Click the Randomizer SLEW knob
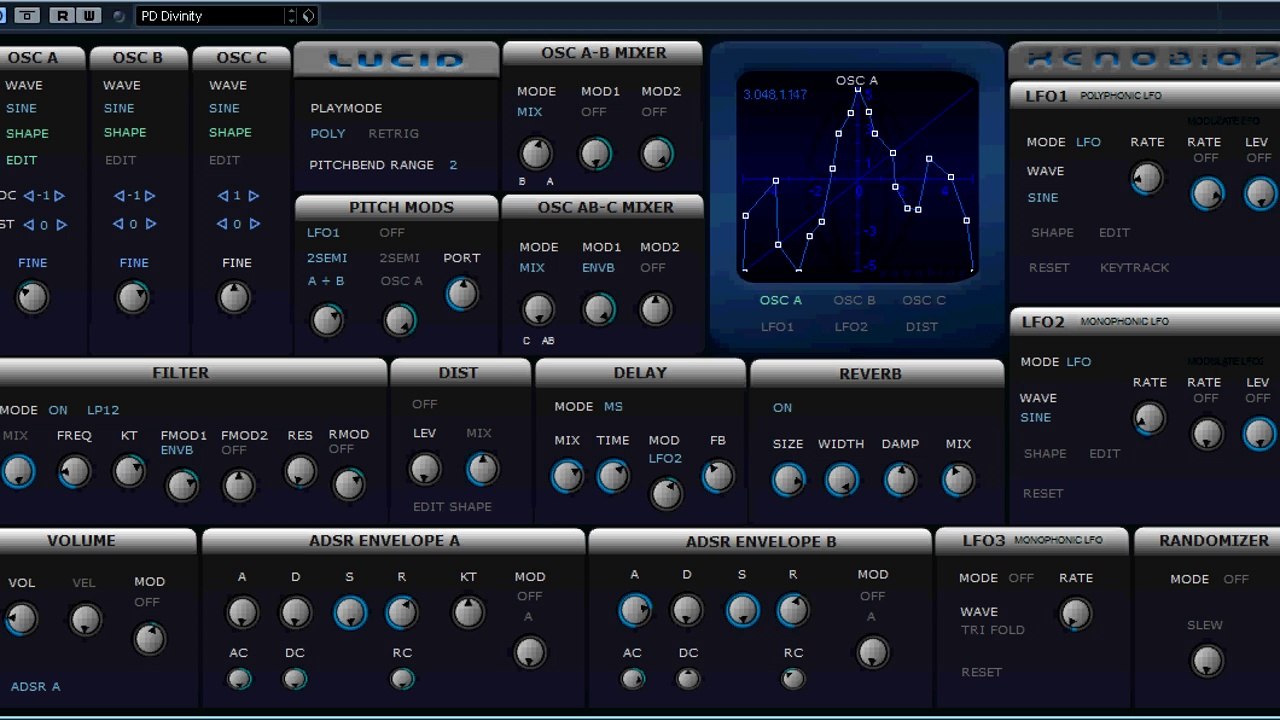The image size is (1280, 720). coord(1206,661)
